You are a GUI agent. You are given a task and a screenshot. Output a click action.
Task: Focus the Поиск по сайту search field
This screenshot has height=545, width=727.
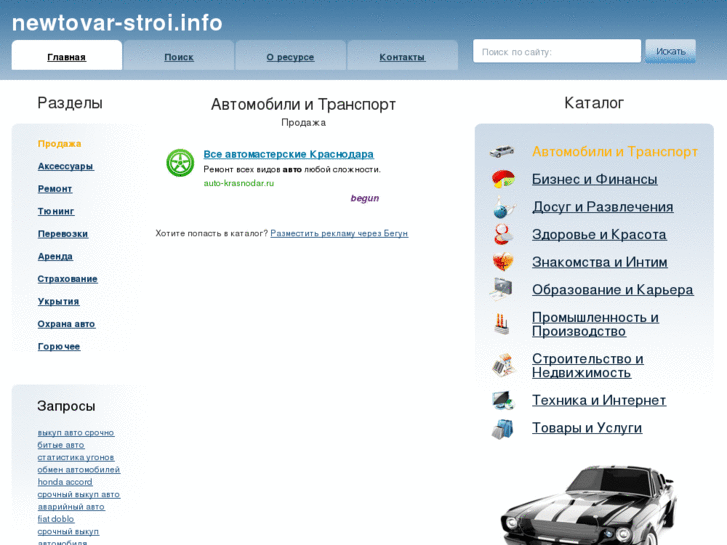557,51
